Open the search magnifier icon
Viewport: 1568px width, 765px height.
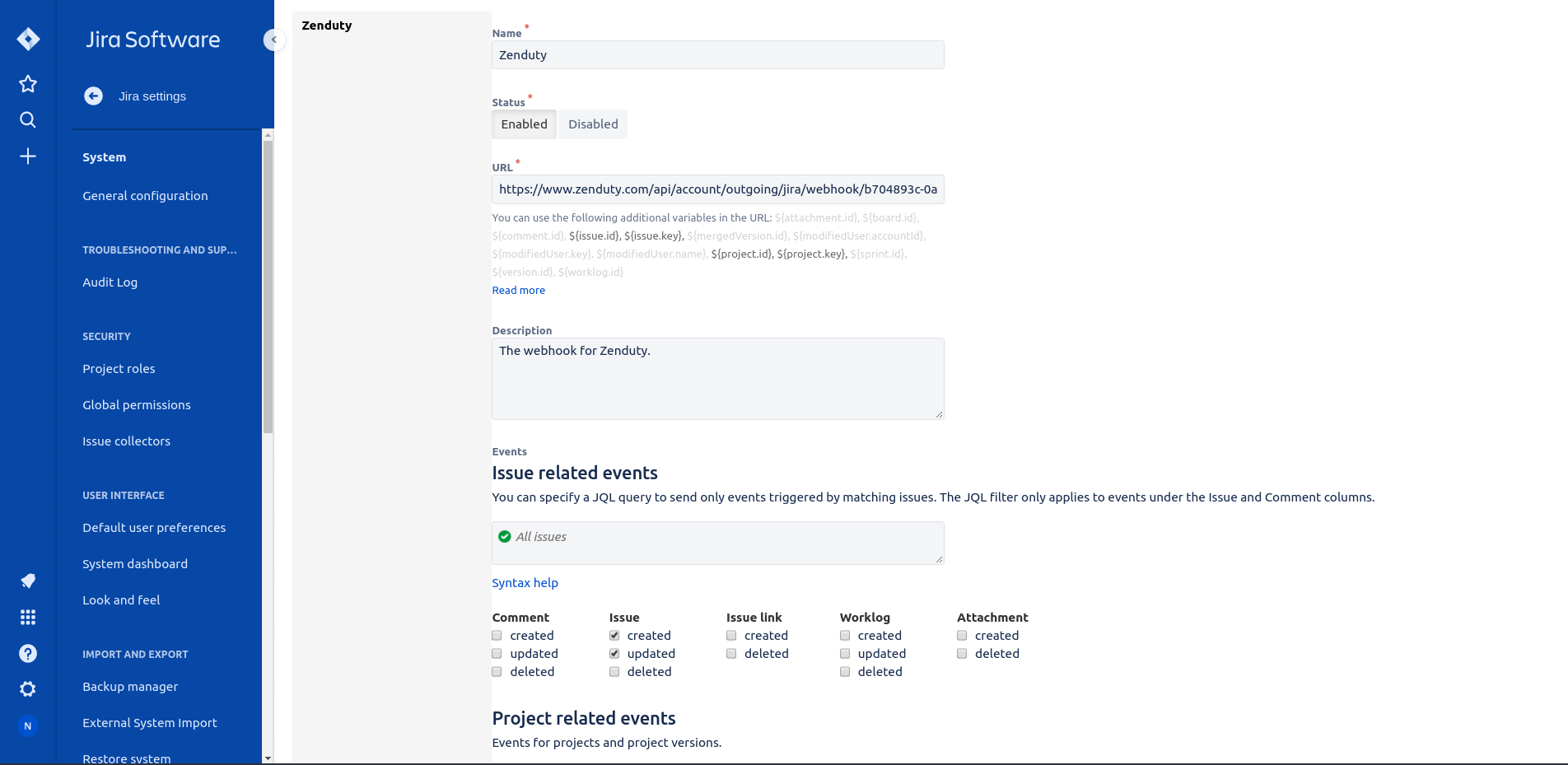[28, 119]
